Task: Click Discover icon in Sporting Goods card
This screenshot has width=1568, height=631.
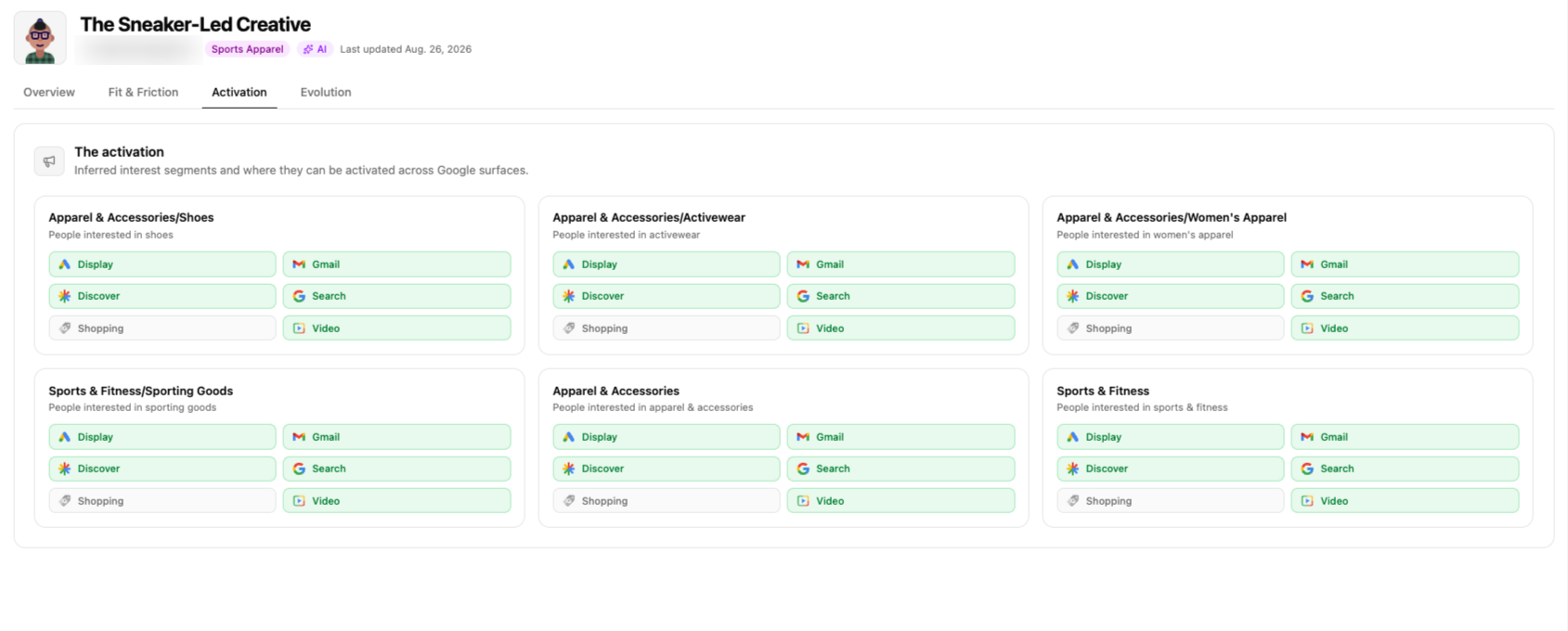Action: coord(65,469)
